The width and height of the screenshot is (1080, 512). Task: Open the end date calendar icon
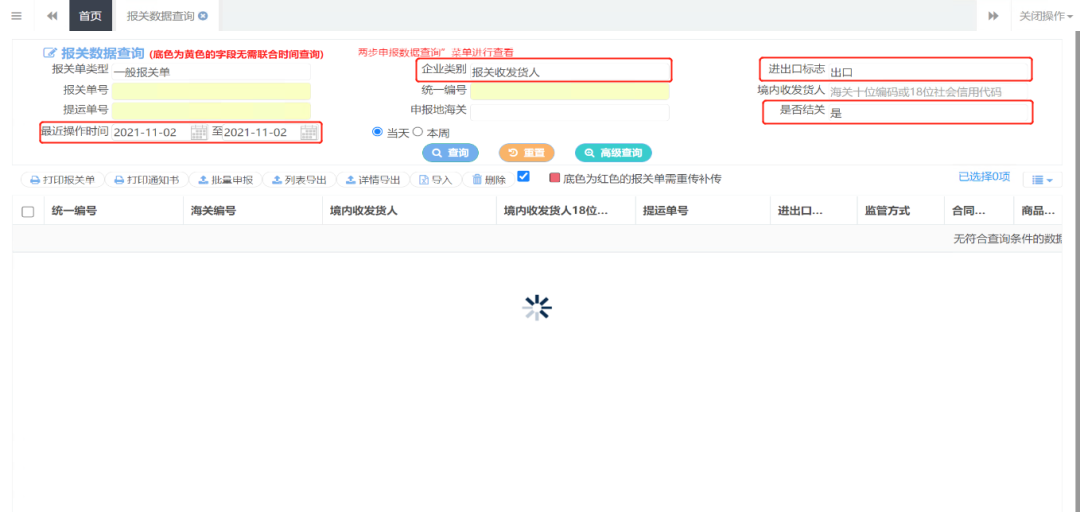click(x=309, y=133)
